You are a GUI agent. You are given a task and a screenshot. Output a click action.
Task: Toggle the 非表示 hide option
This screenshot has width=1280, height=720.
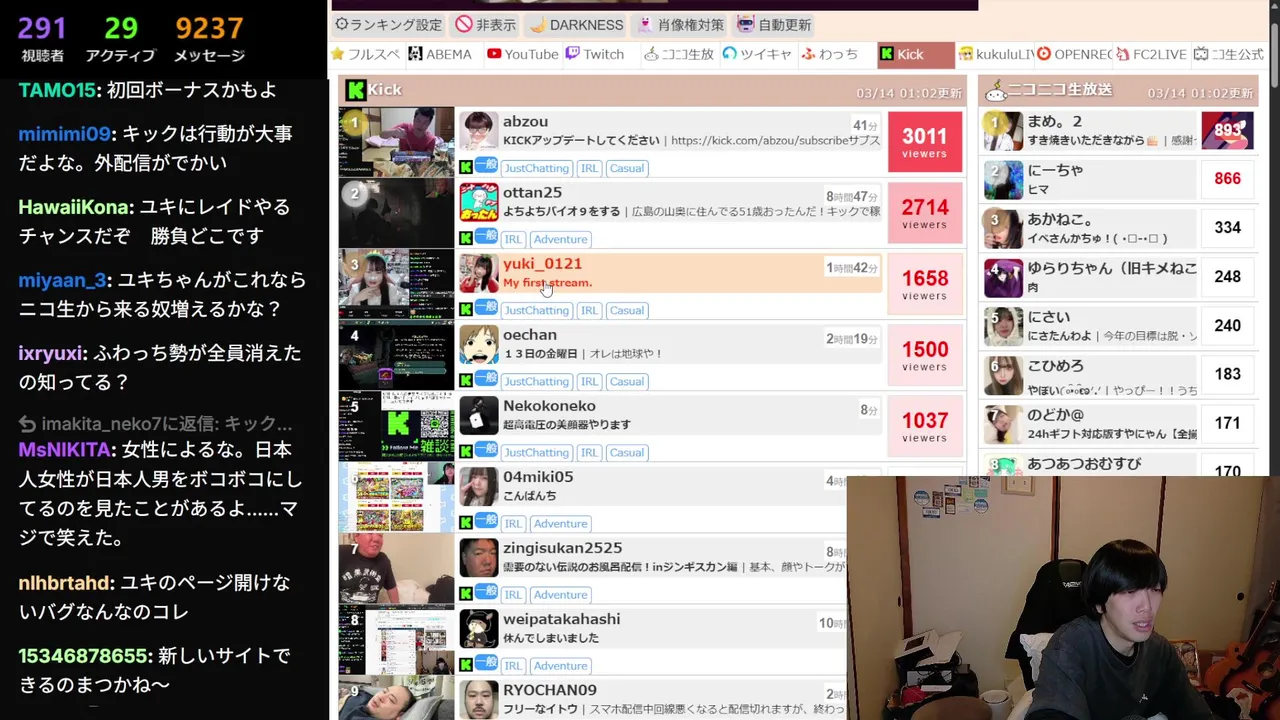point(486,24)
